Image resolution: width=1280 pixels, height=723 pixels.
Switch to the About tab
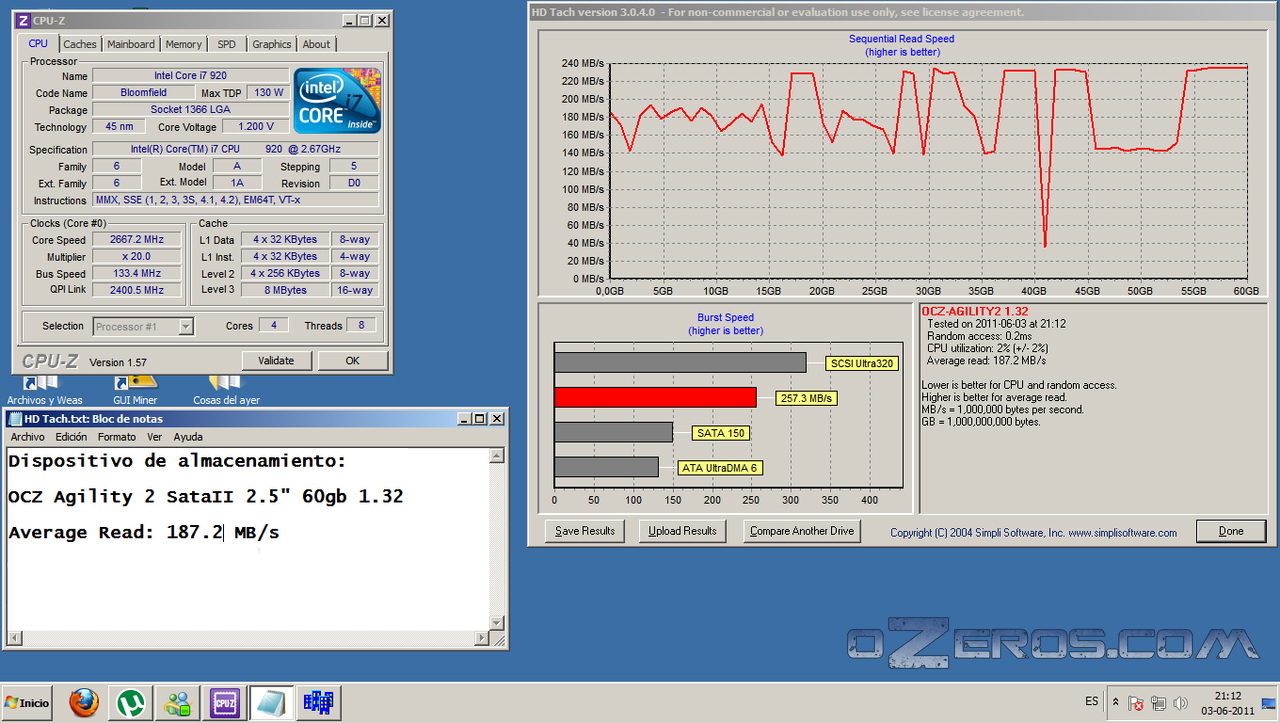[x=316, y=44]
